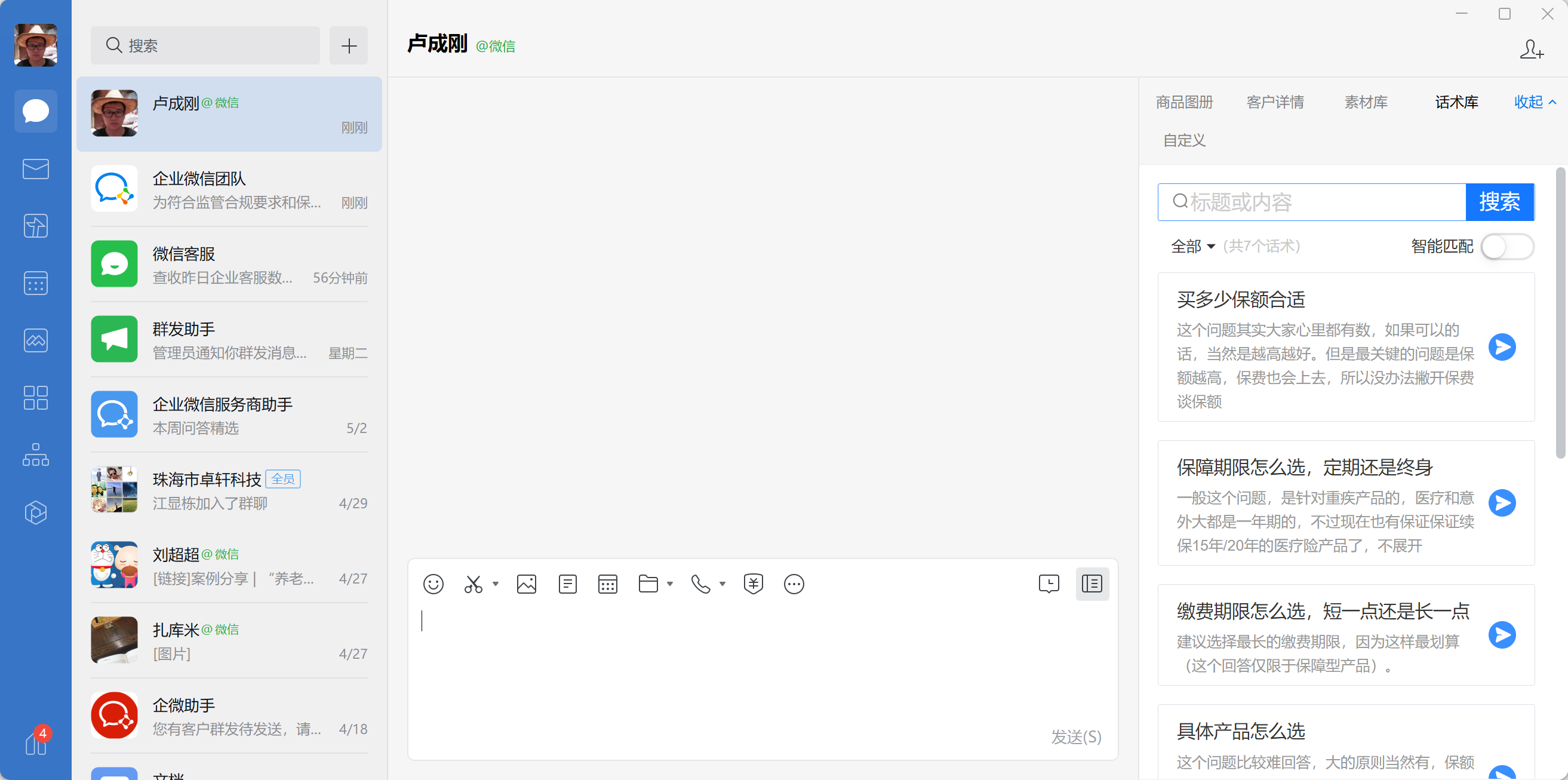
Task: Switch to the 素材库 tab
Action: coord(1366,102)
